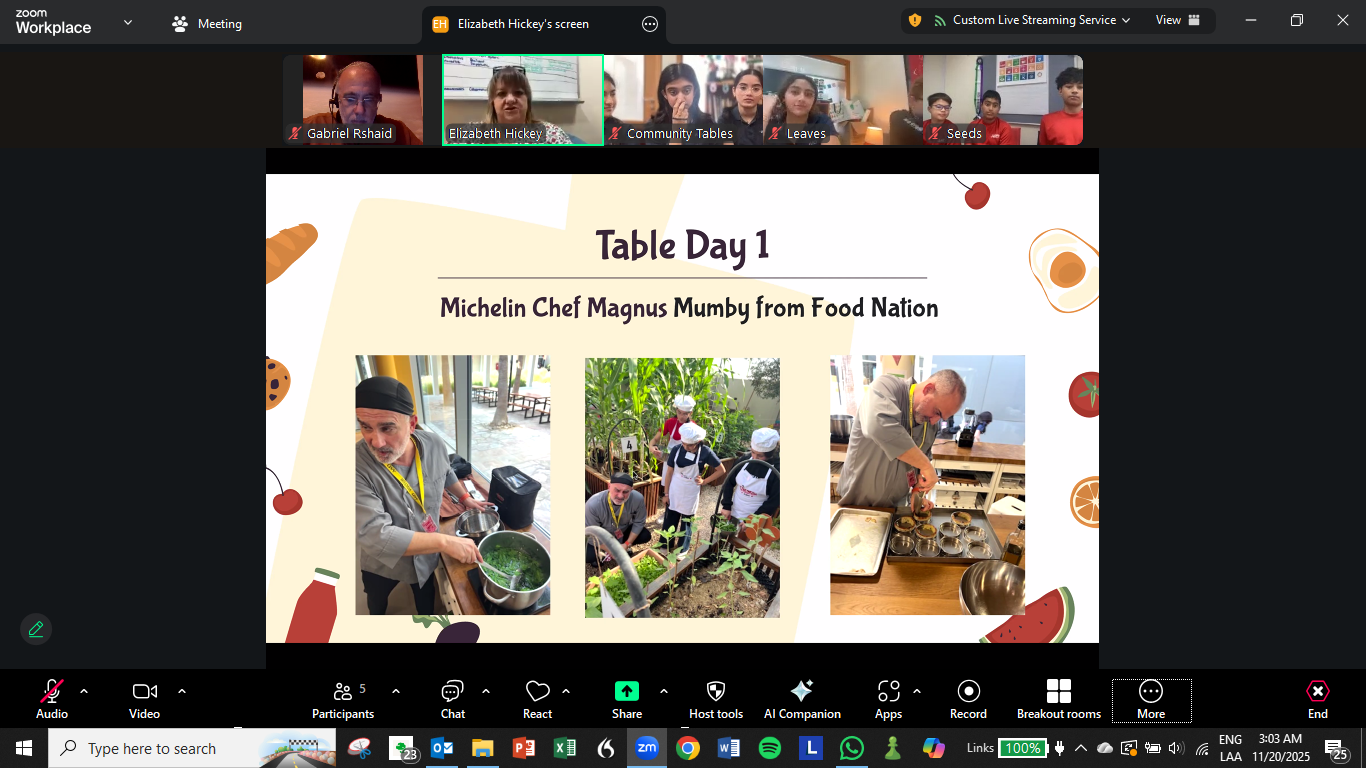Click the View button
This screenshot has width=1366, height=768.
1177,20
